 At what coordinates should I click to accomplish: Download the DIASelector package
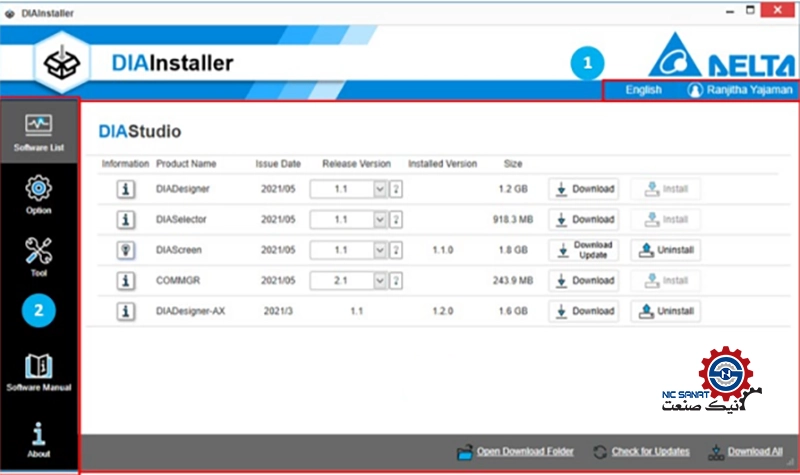[584, 219]
